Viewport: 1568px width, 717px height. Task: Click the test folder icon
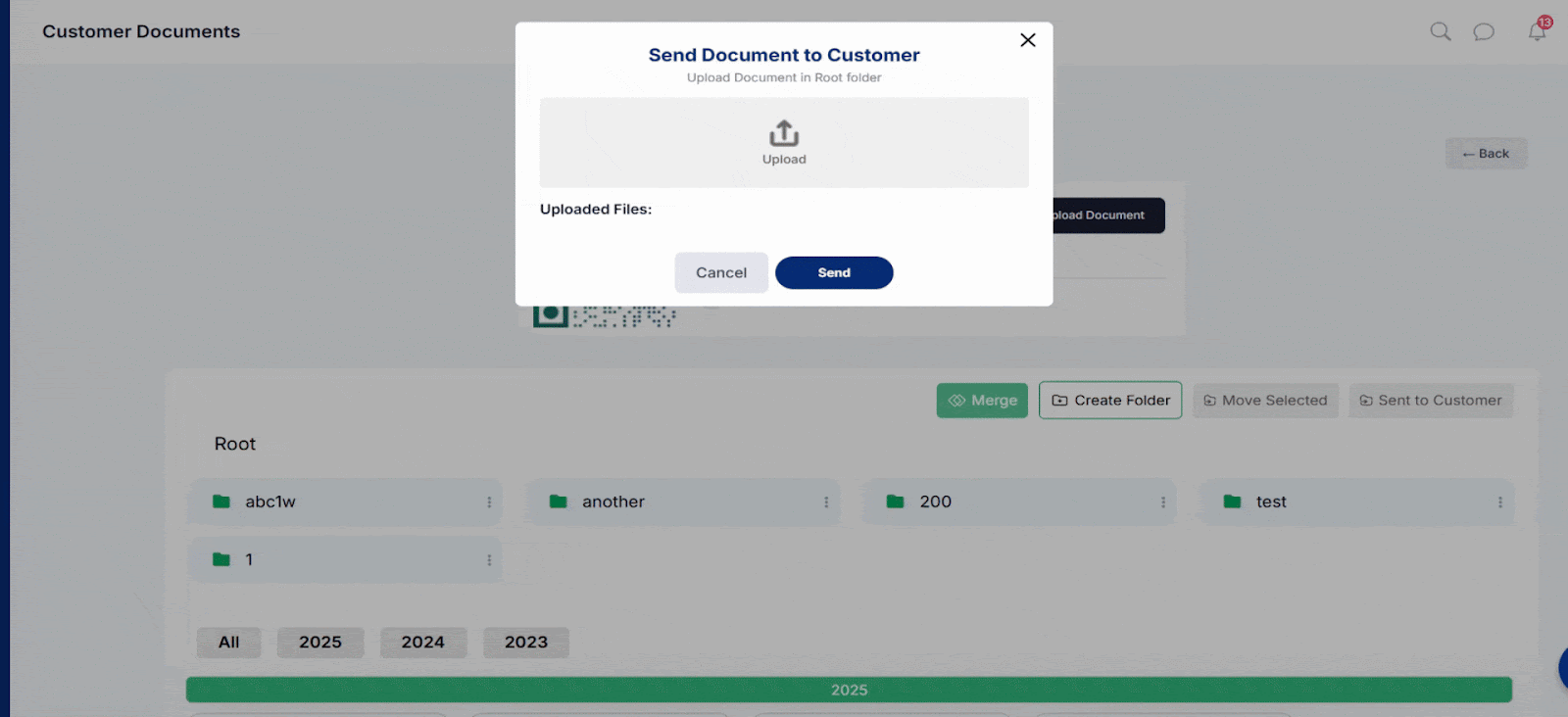[1232, 502]
